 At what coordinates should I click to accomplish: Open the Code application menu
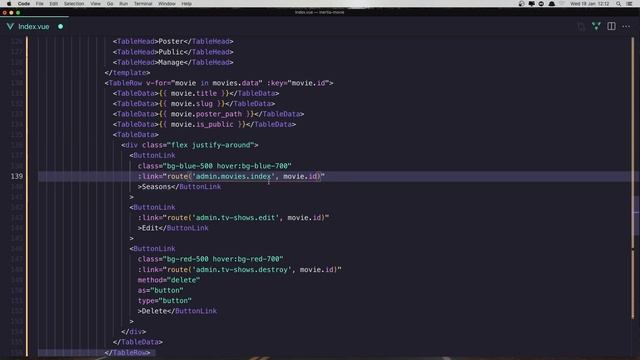[x=24, y=4]
